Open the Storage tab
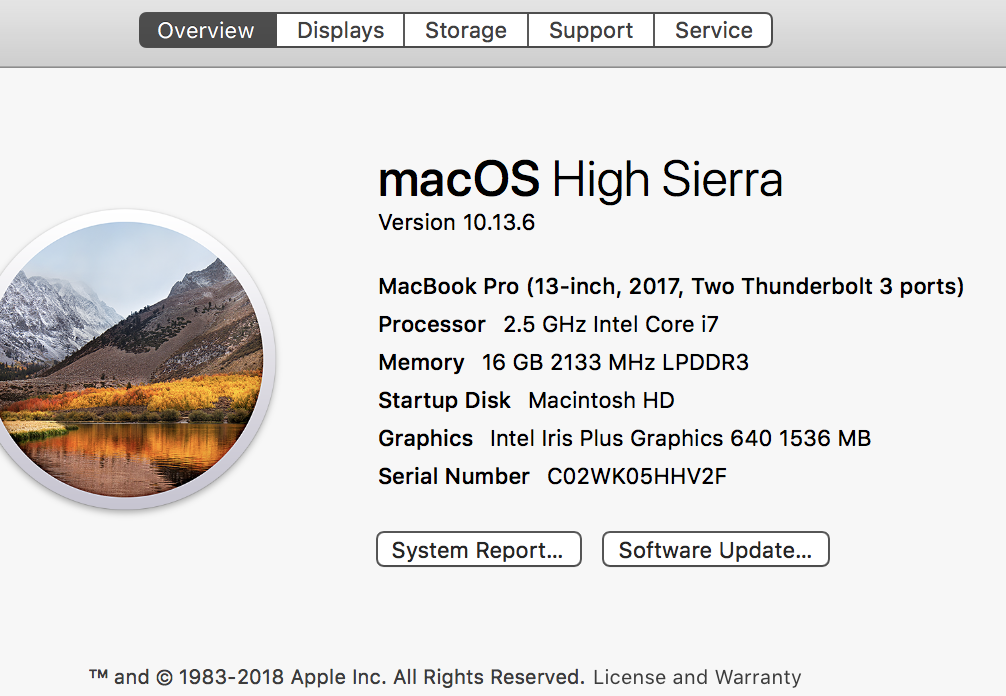 [466, 30]
